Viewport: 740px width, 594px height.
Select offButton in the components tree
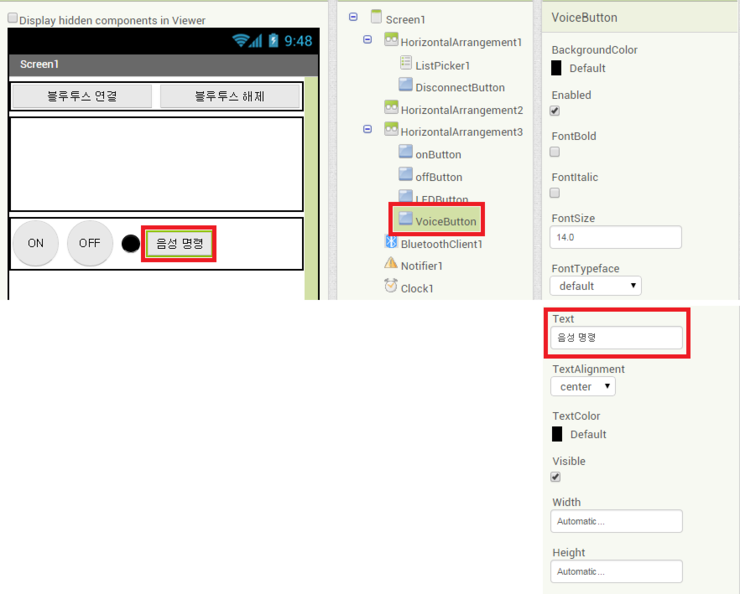[x=439, y=177]
